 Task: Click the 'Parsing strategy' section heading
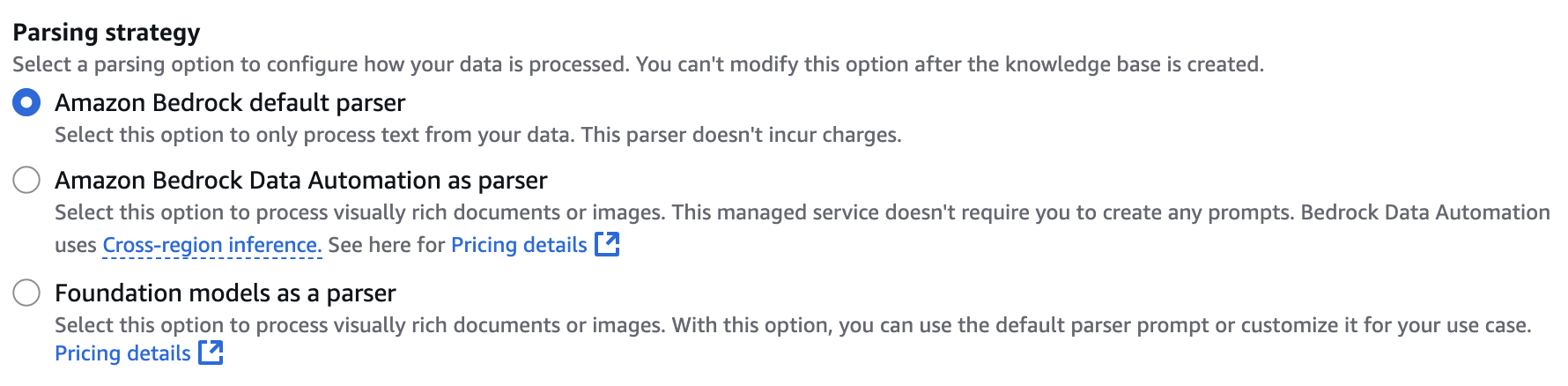coord(107,33)
